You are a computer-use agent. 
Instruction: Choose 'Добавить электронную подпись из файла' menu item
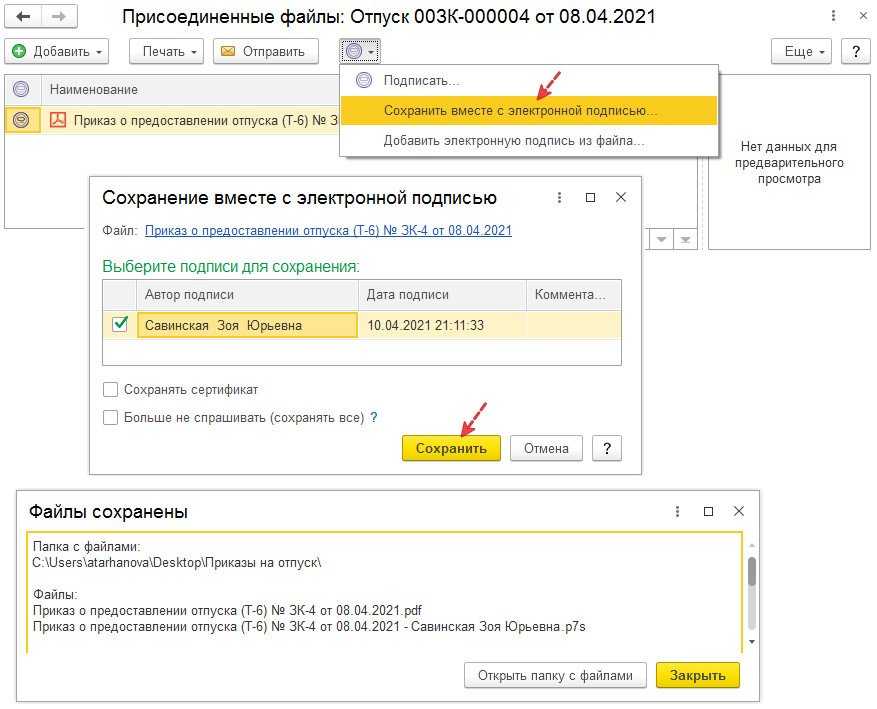point(514,141)
